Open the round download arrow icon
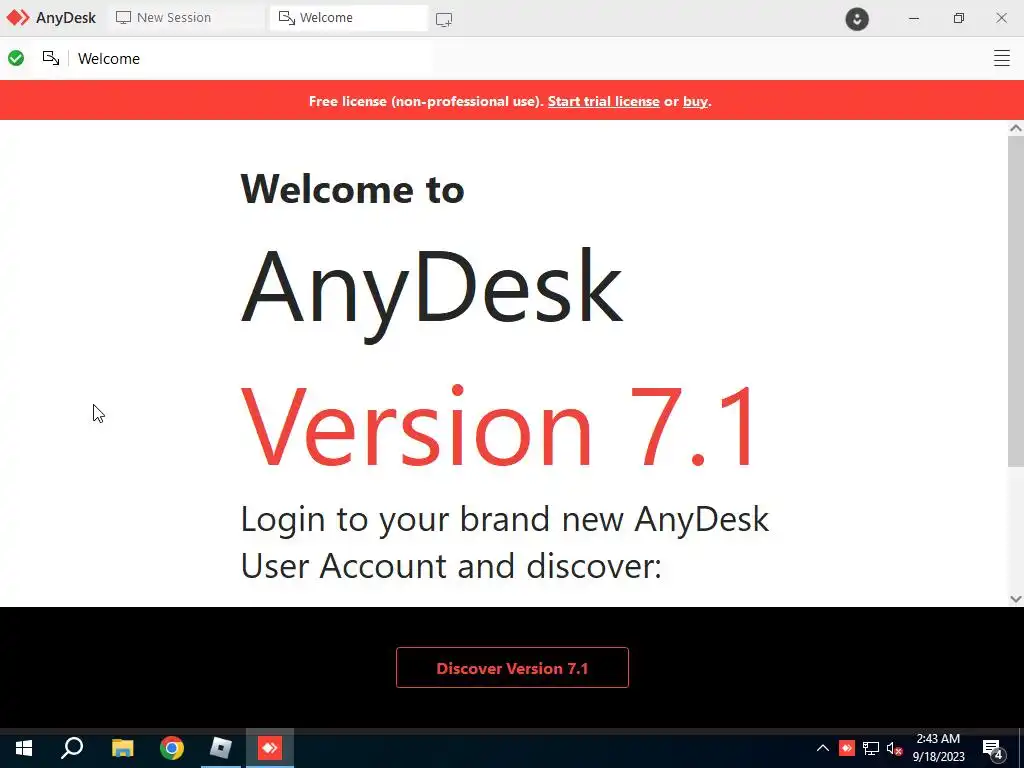Screen dimensions: 1024x768 (x=857, y=19)
